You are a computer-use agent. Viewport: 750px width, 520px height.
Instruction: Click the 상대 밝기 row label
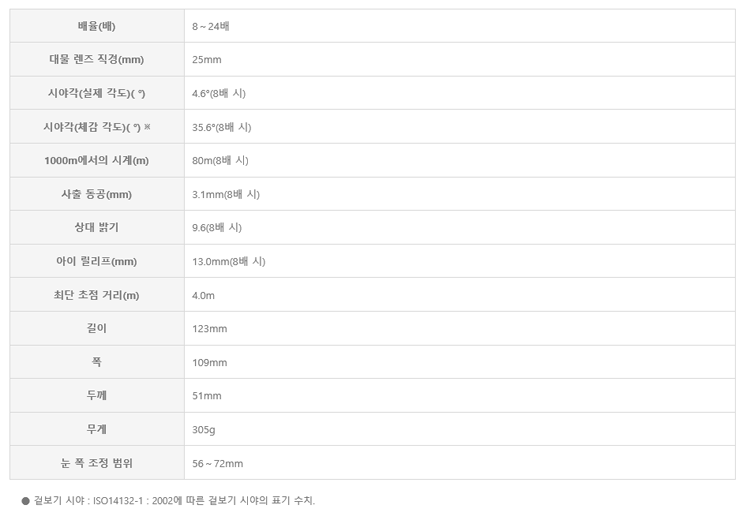pyautogui.click(x=97, y=228)
